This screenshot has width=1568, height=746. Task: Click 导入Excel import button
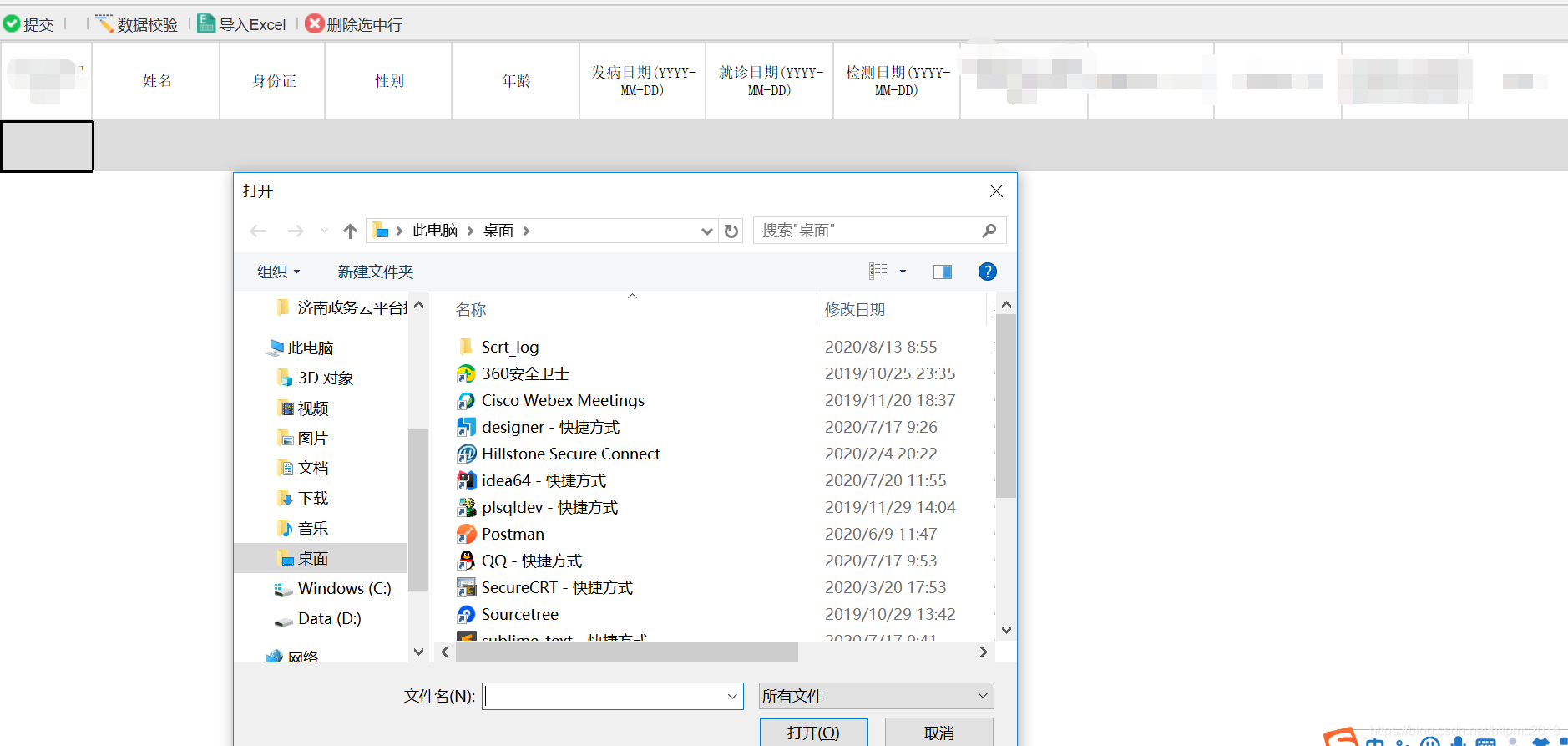point(242,24)
